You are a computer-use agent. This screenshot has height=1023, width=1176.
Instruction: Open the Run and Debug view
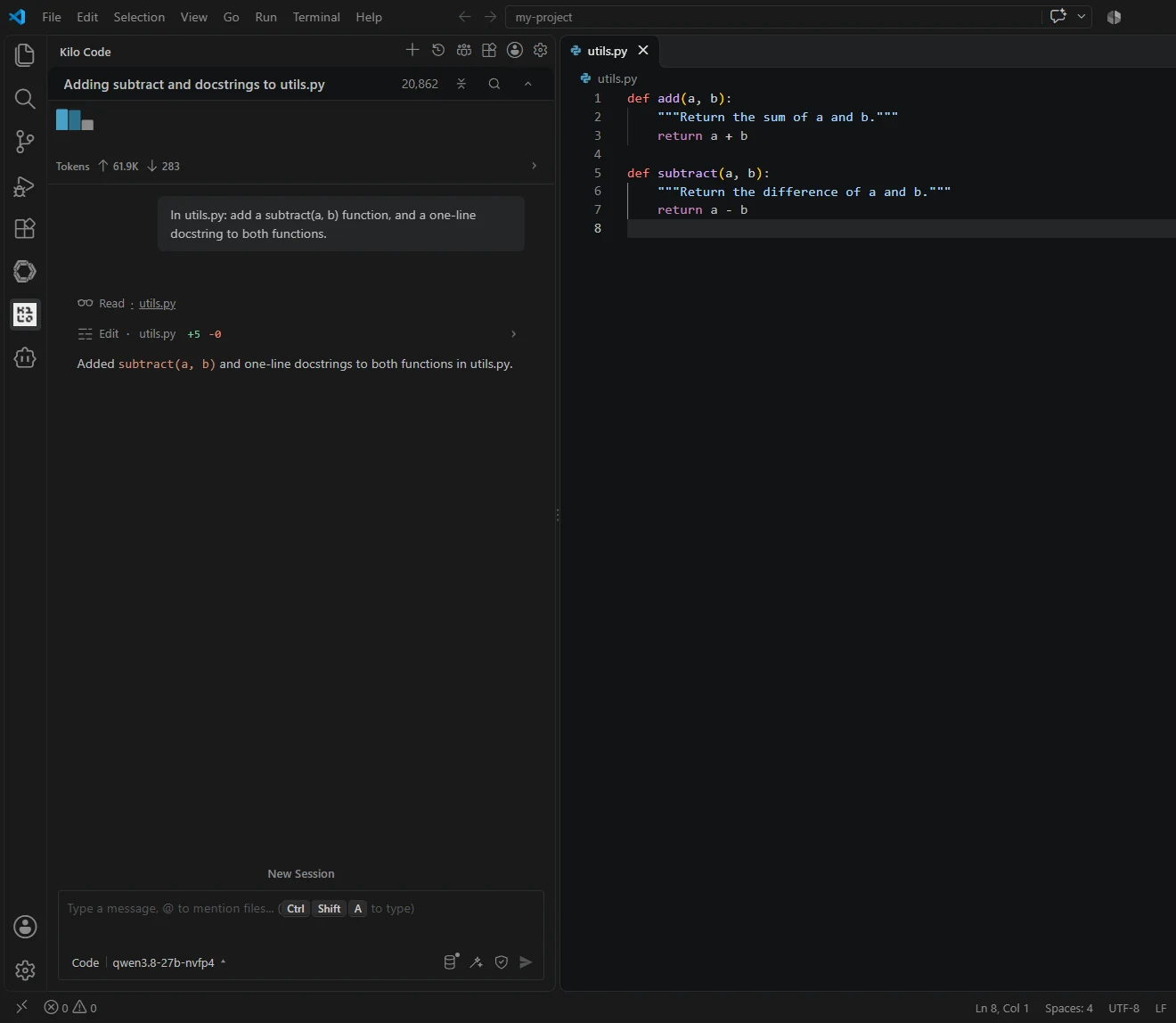pos(25,185)
